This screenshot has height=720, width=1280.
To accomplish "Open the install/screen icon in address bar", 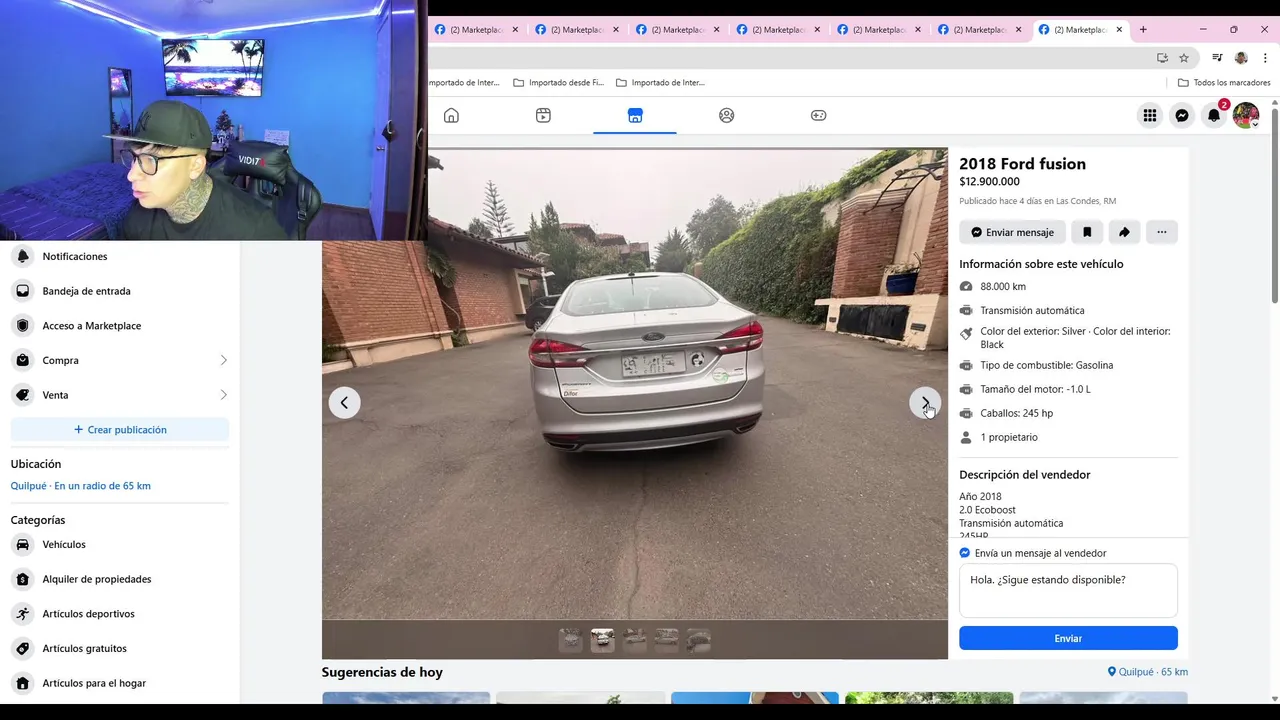I will pos(1162,58).
